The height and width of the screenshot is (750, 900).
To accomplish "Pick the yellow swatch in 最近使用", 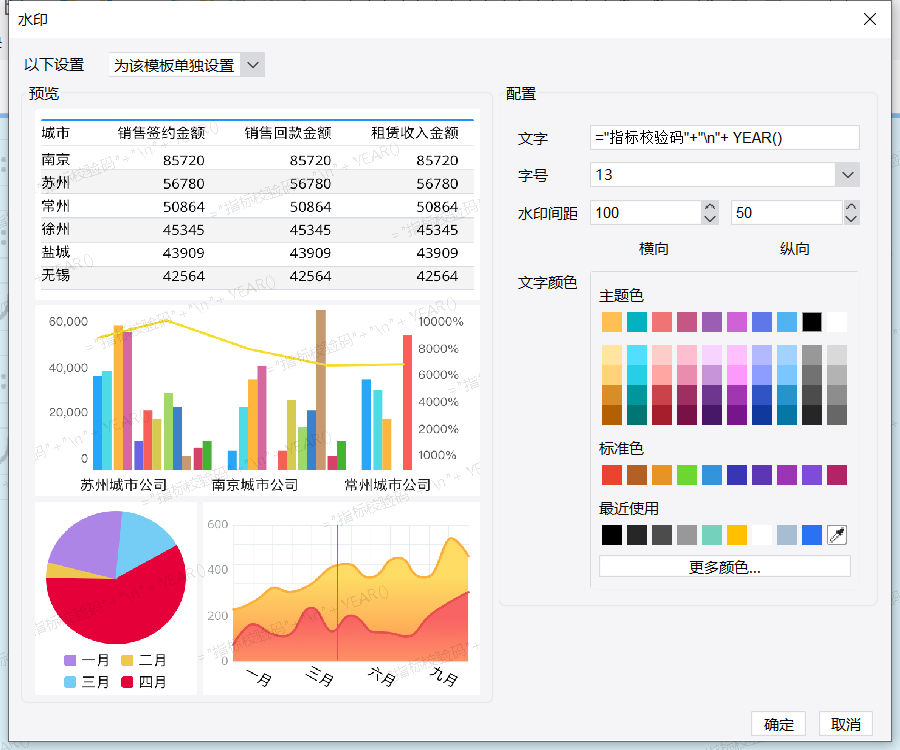I will (x=737, y=535).
